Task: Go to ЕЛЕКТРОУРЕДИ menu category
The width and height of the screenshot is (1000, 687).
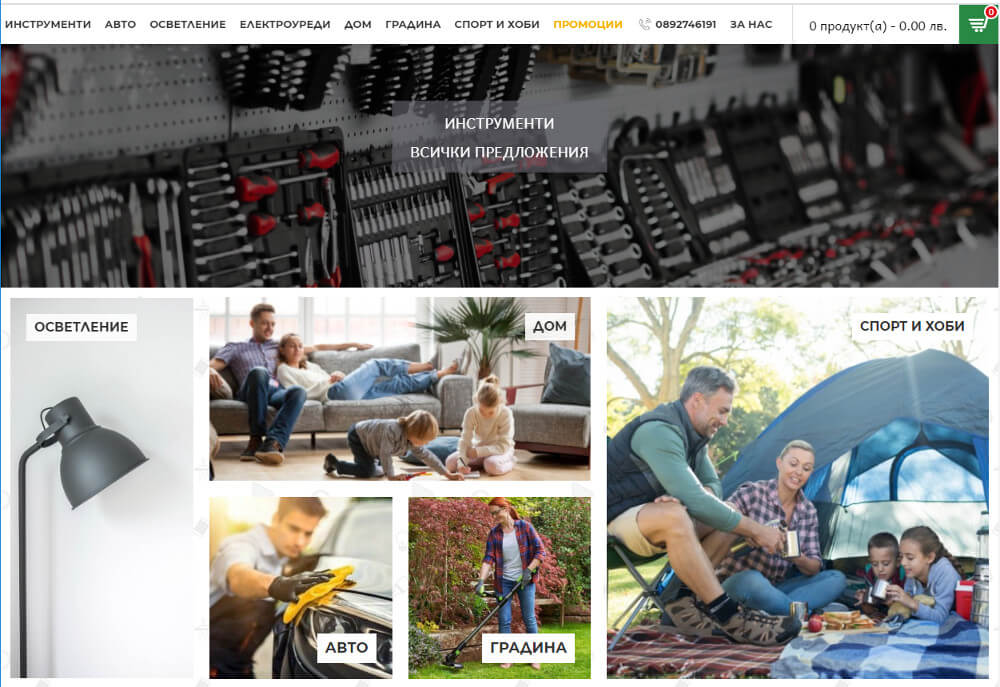Action: tap(285, 24)
